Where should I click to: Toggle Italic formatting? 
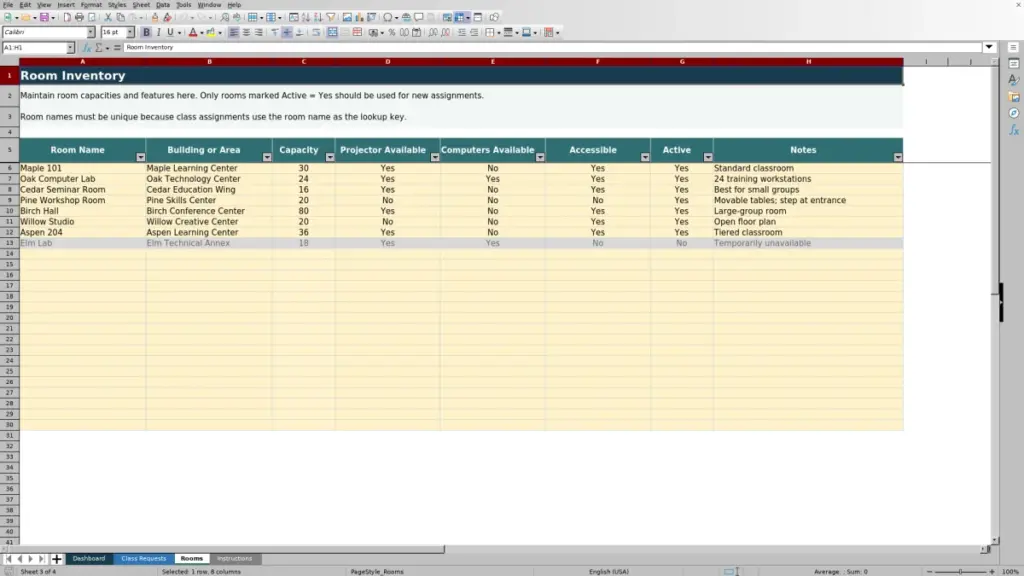[158, 32]
